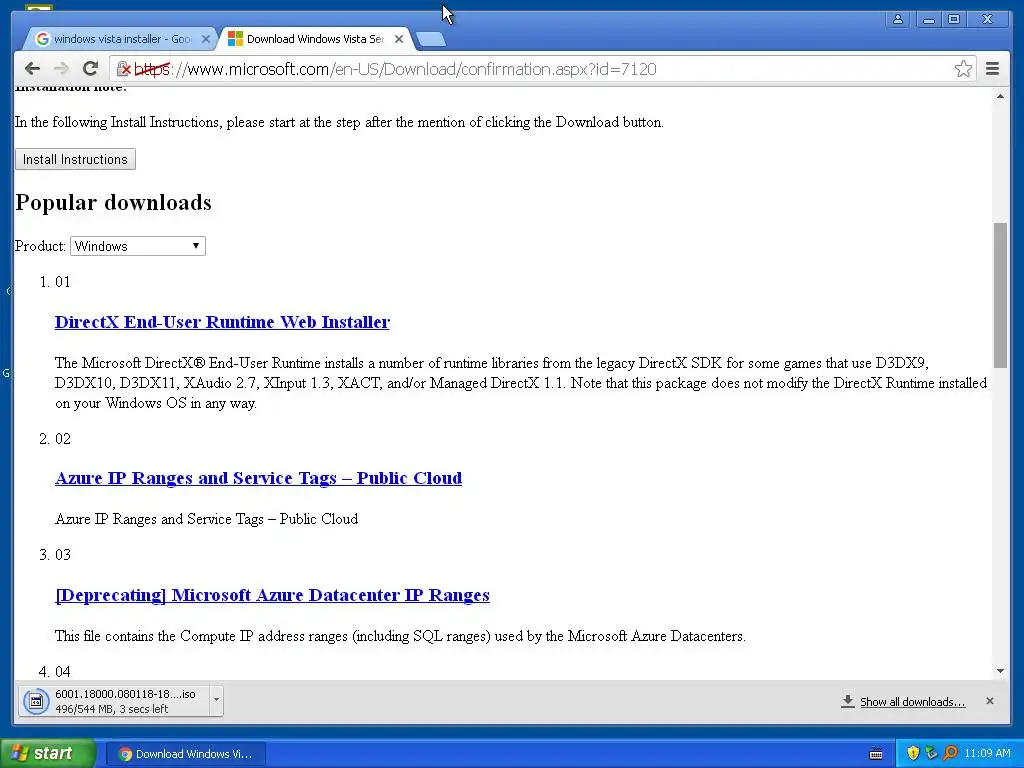Go forward with the forward arrow
This screenshot has height=768, width=1024.
(x=61, y=69)
